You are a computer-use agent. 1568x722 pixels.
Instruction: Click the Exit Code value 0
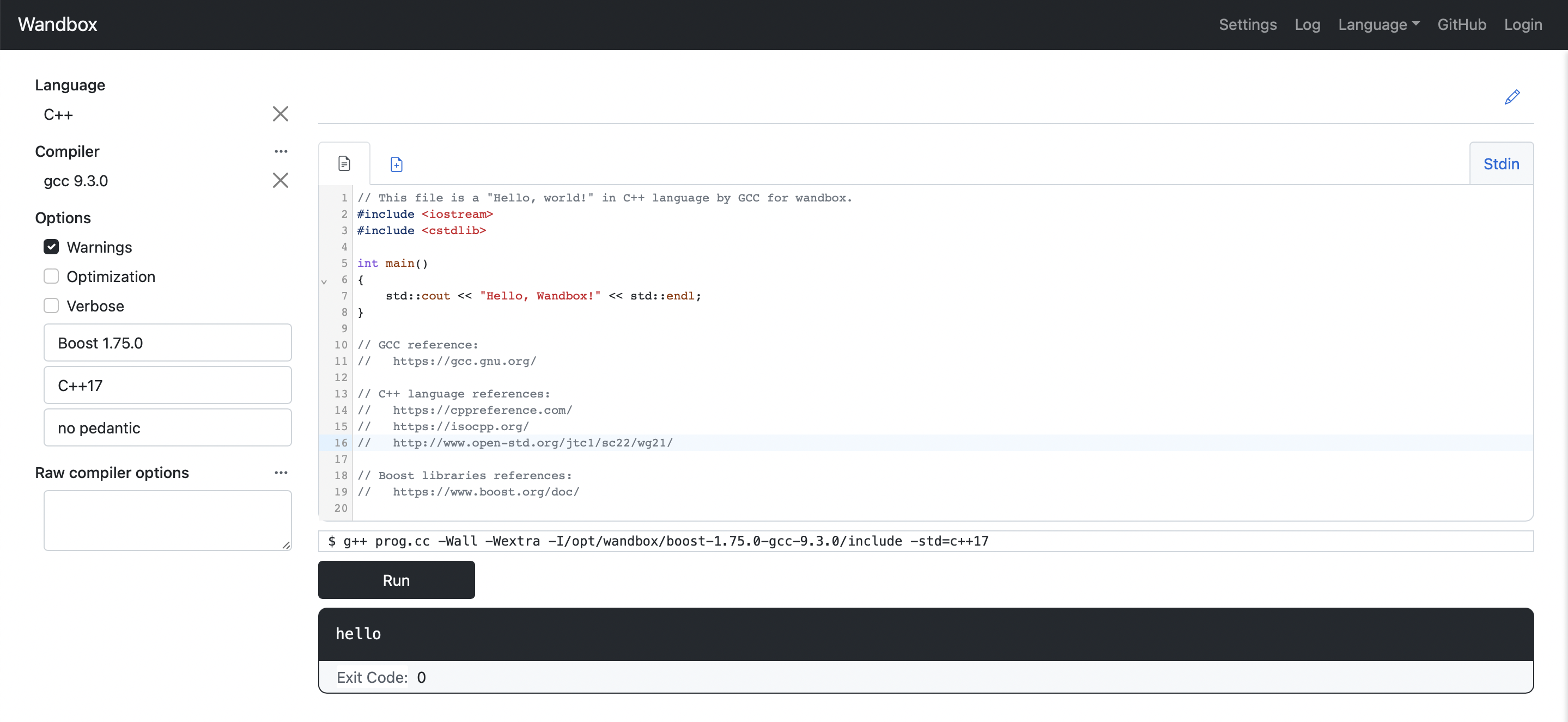421,677
